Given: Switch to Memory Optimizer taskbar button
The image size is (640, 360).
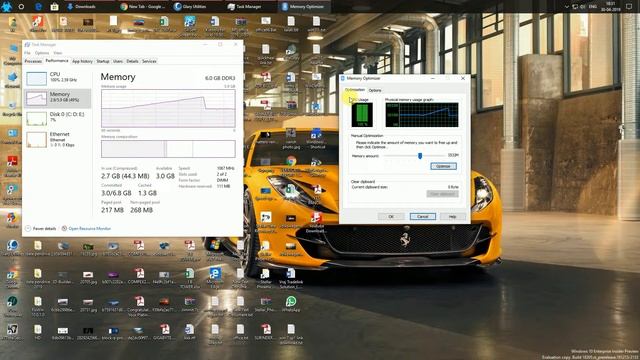Looking at the screenshot, I should tap(303, 7).
